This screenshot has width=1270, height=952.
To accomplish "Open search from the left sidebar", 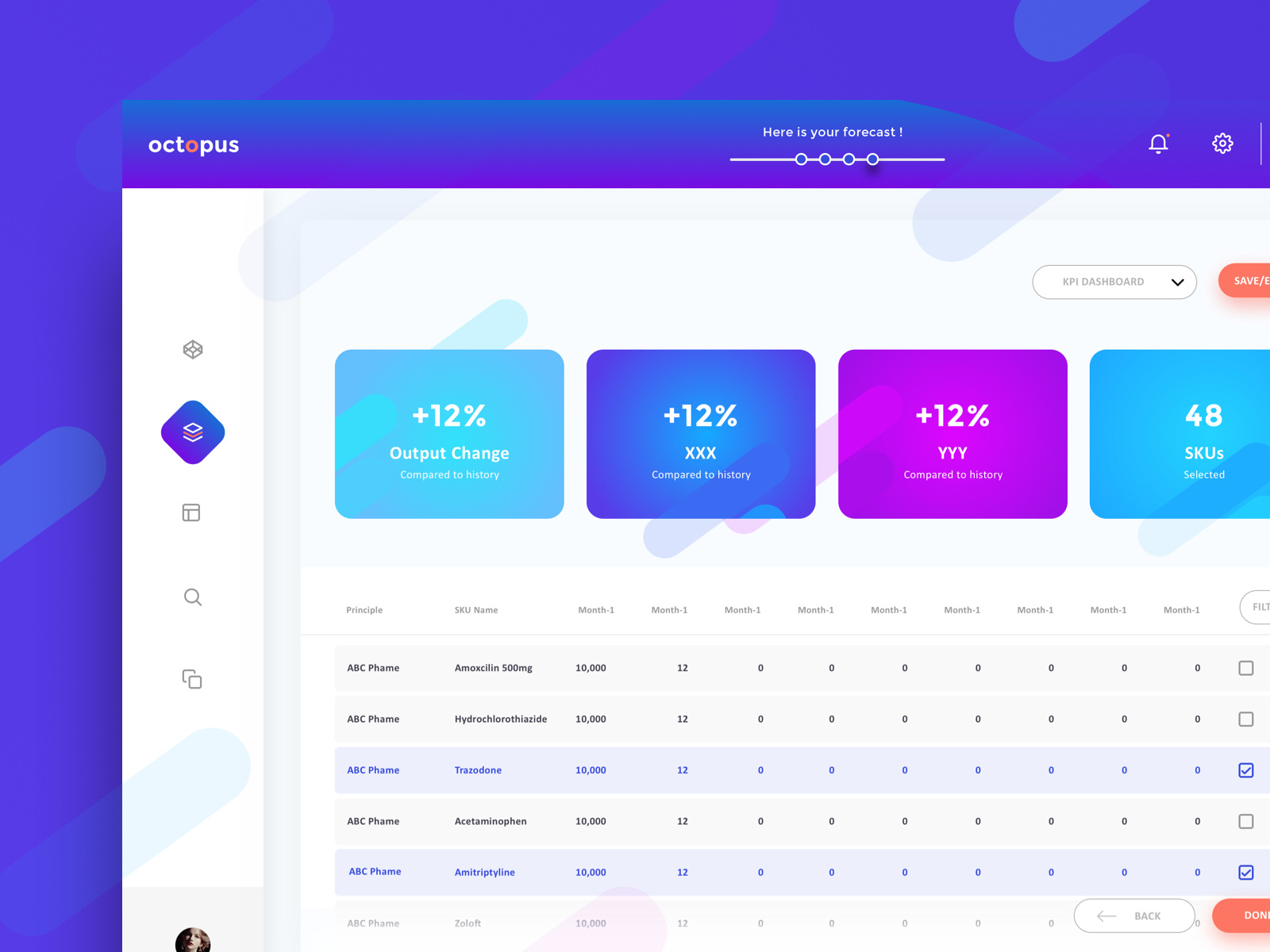I will tap(192, 597).
